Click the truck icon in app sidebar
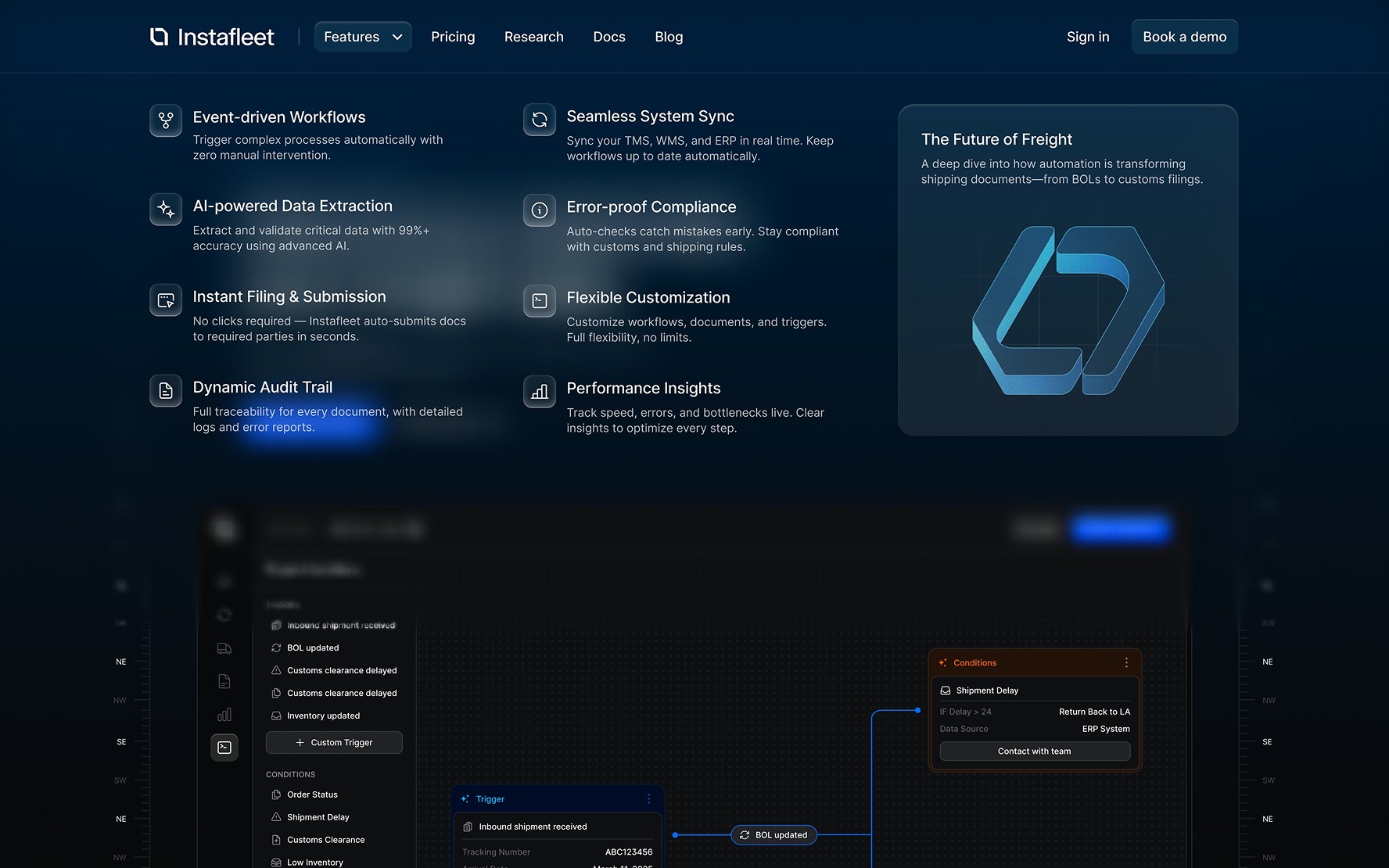Image resolution: width=1389 pixels, height=868 pixels. (224, 648)
